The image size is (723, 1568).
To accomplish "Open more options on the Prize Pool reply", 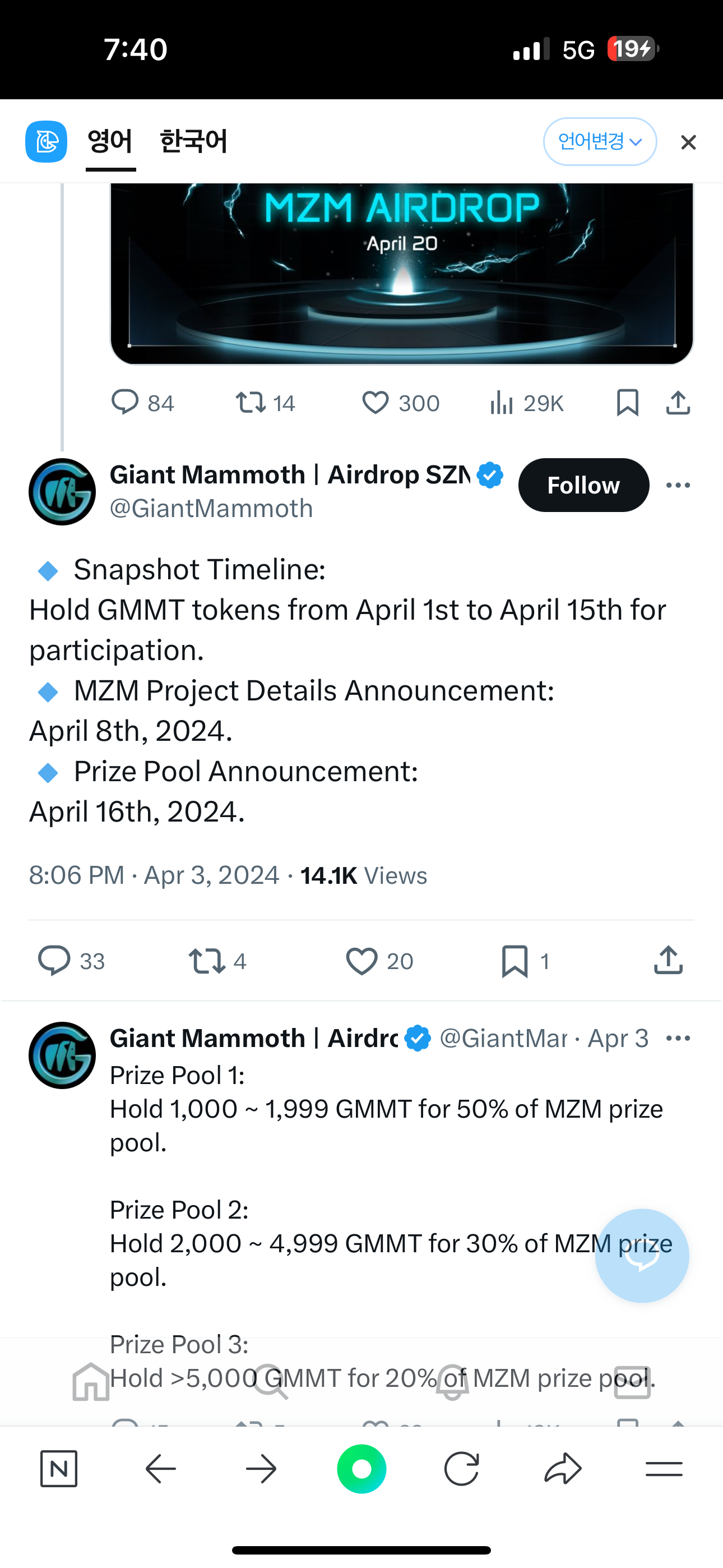I will tap(678, 1039).
